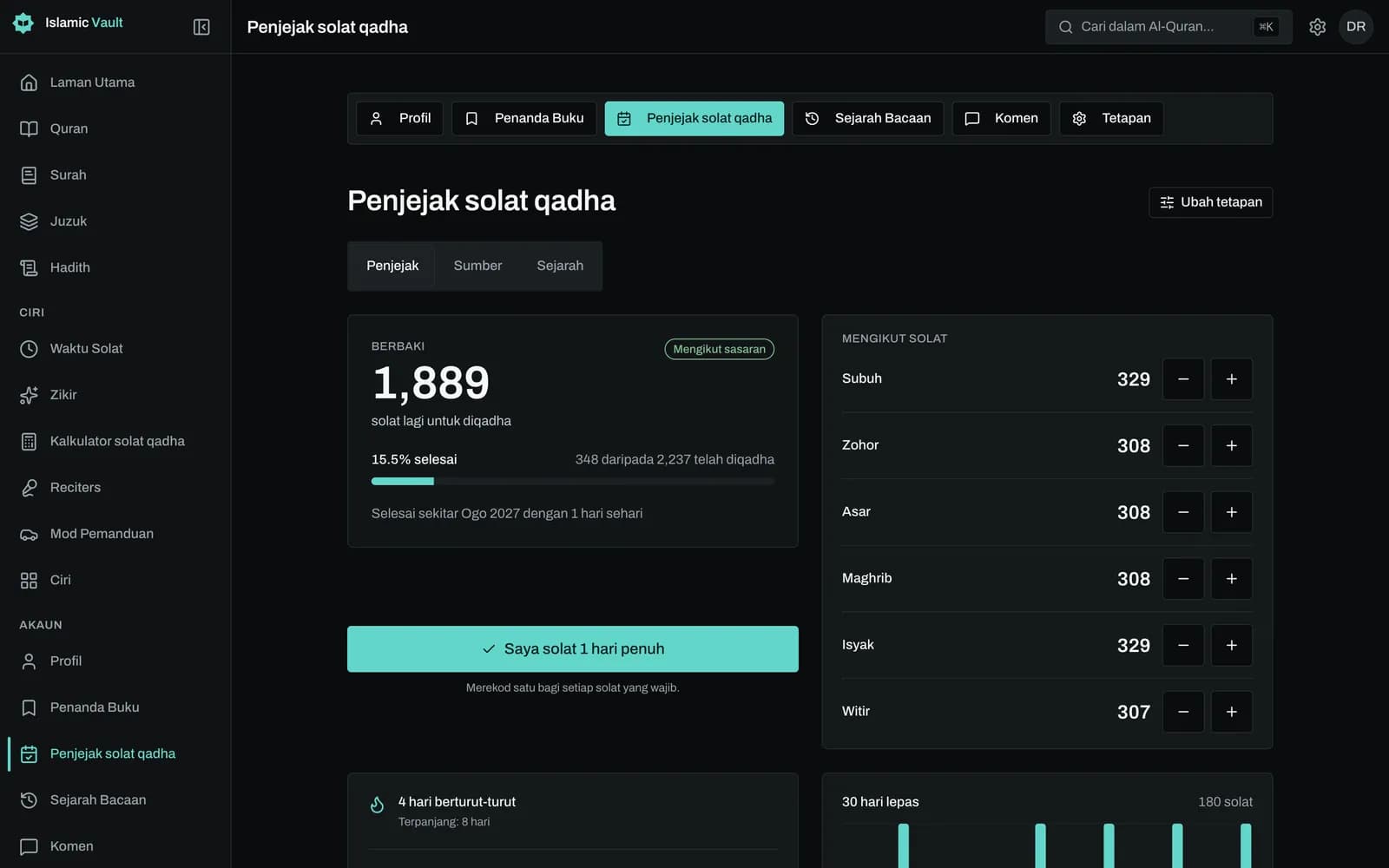Click the sidebar Sejarah Bacaan history icon

(29, 800)
